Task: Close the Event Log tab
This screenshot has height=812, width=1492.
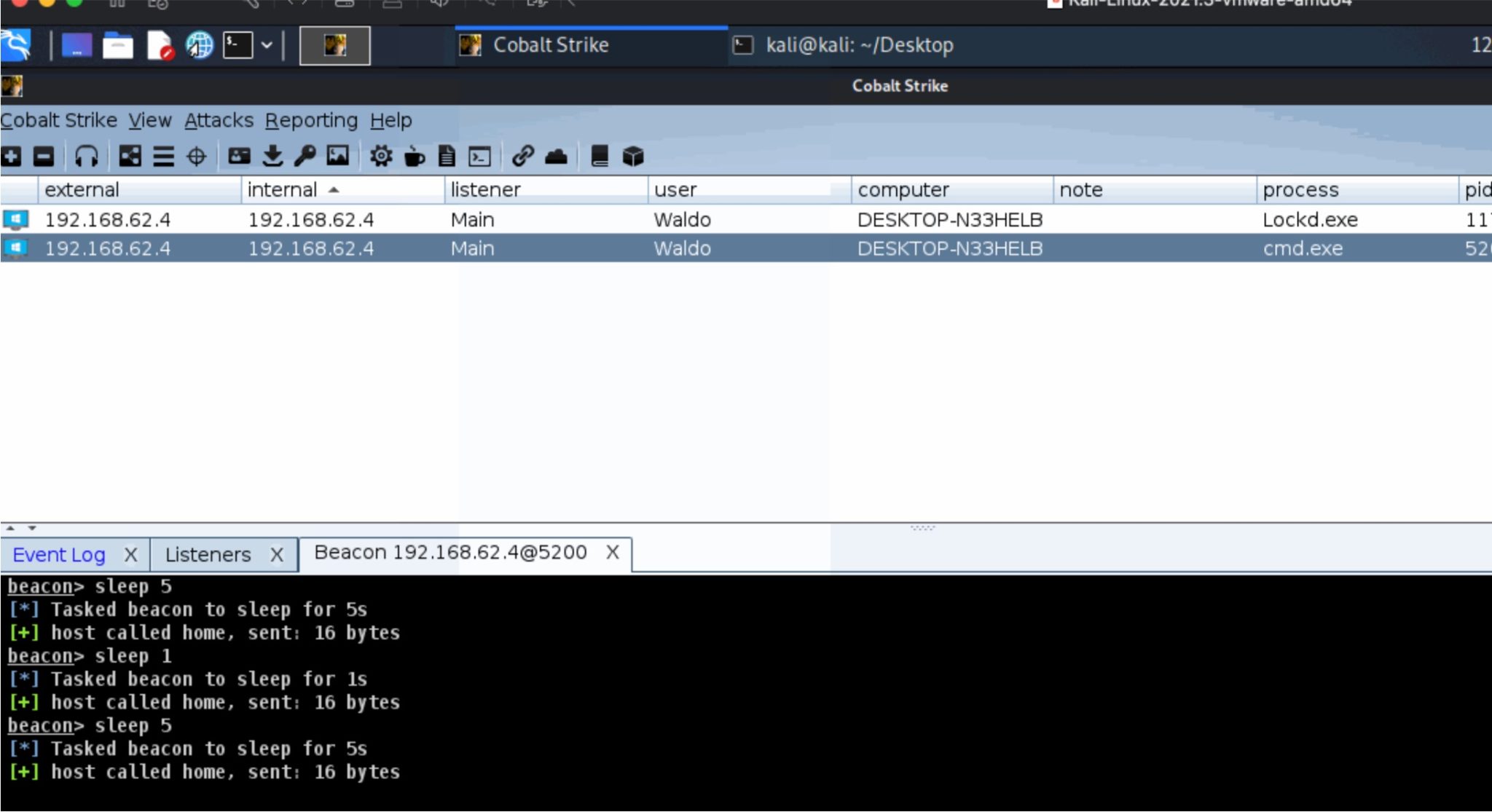Action: pos(130,555)
